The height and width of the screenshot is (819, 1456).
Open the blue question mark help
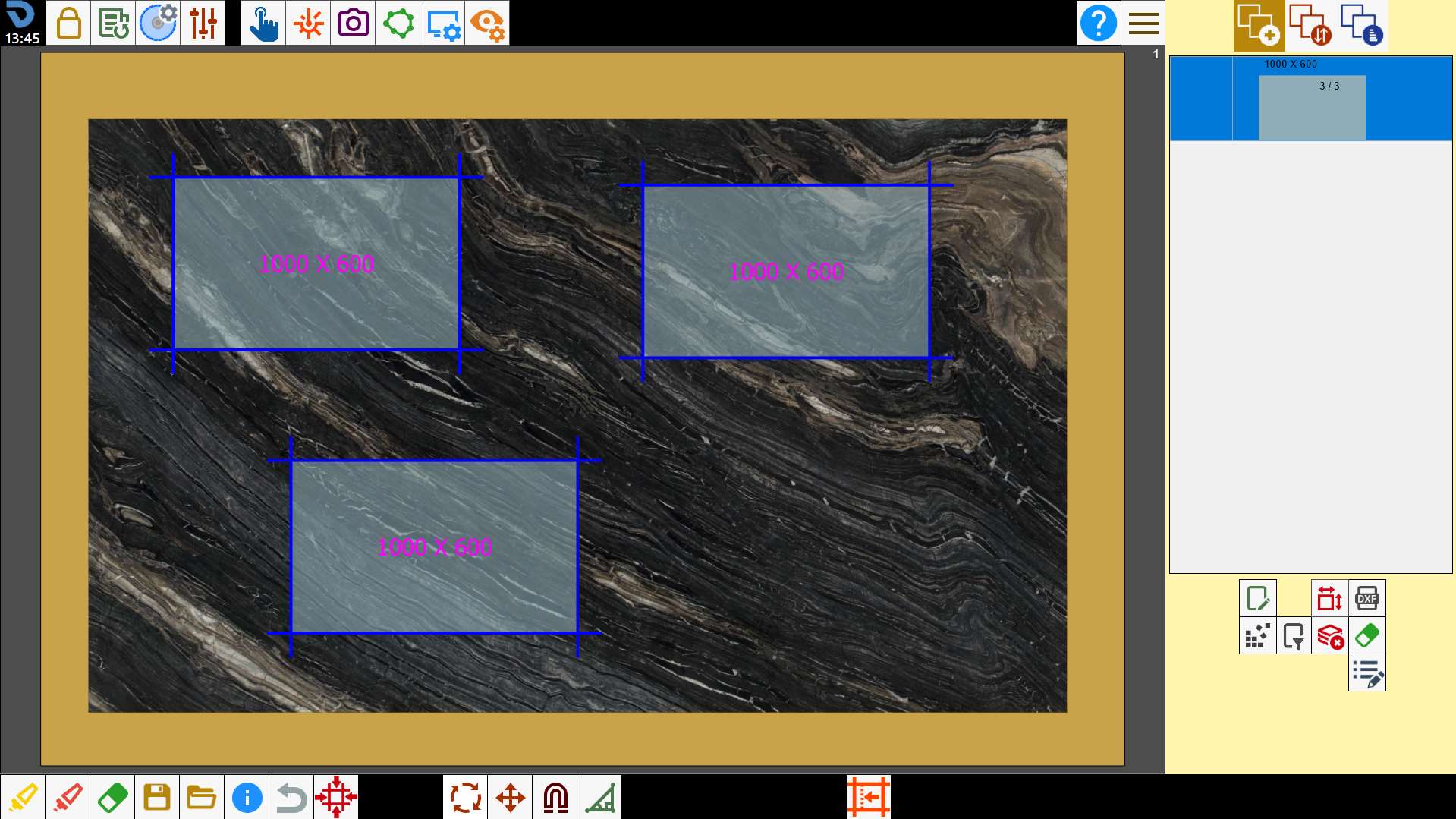point(1098,23)
